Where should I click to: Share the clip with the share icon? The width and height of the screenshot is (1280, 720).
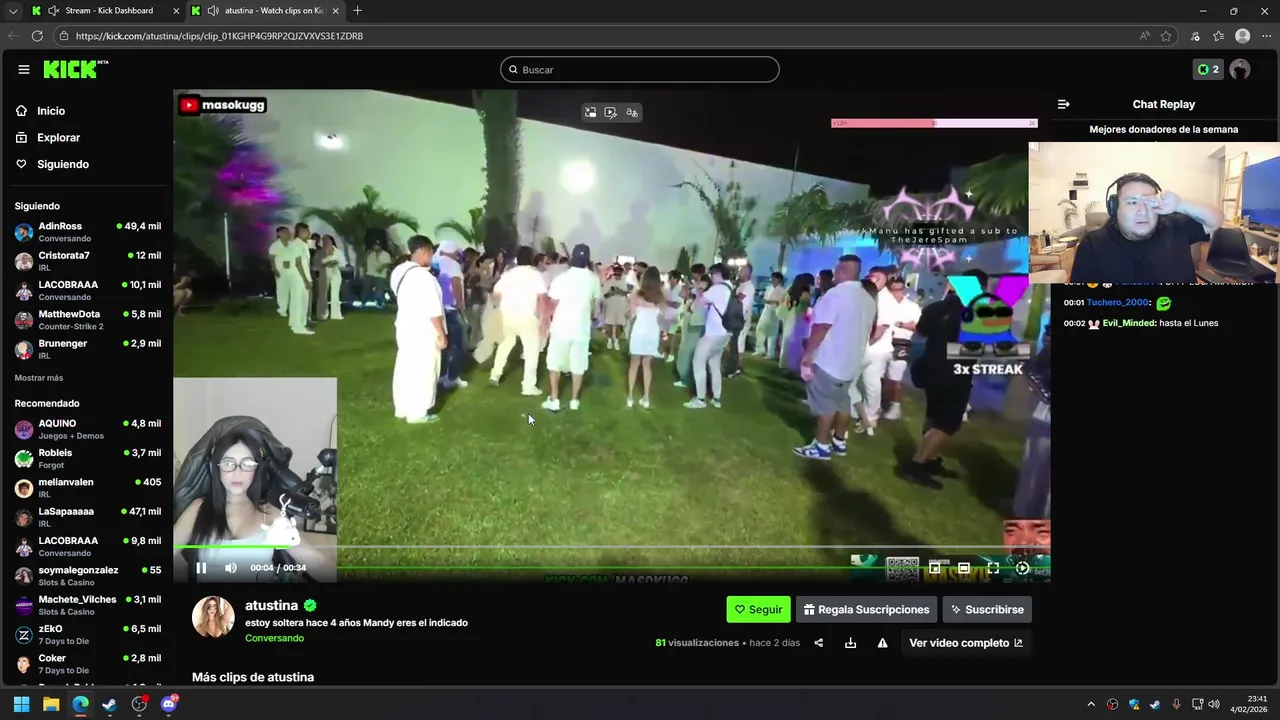(819, 643)
